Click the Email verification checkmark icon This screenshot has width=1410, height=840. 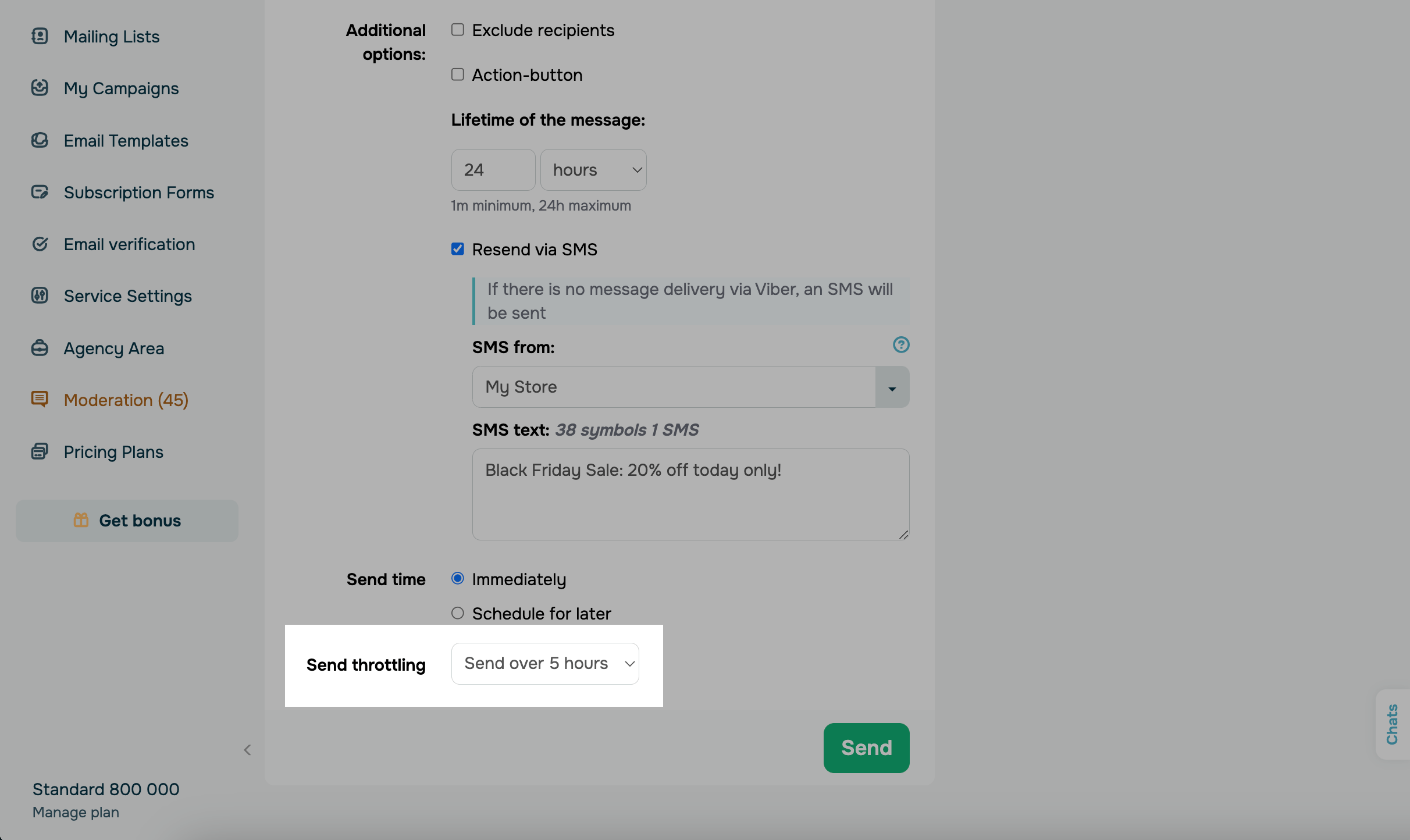click(x=40, y=244)
